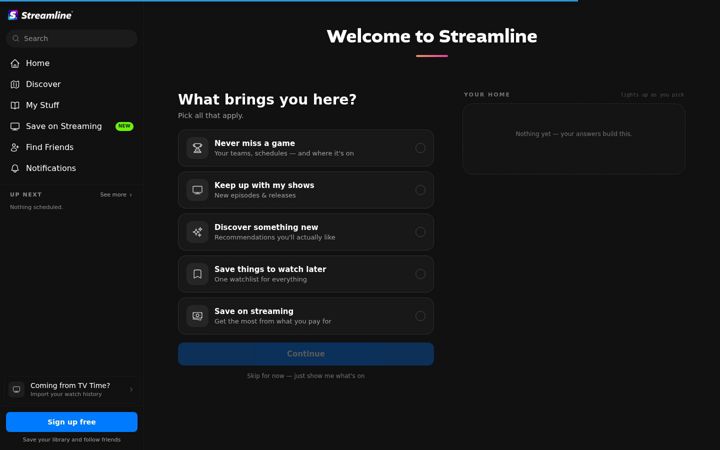720x450 pixels.
Task: Click the 'YOUR HOME' label
Action: (487, 95)
